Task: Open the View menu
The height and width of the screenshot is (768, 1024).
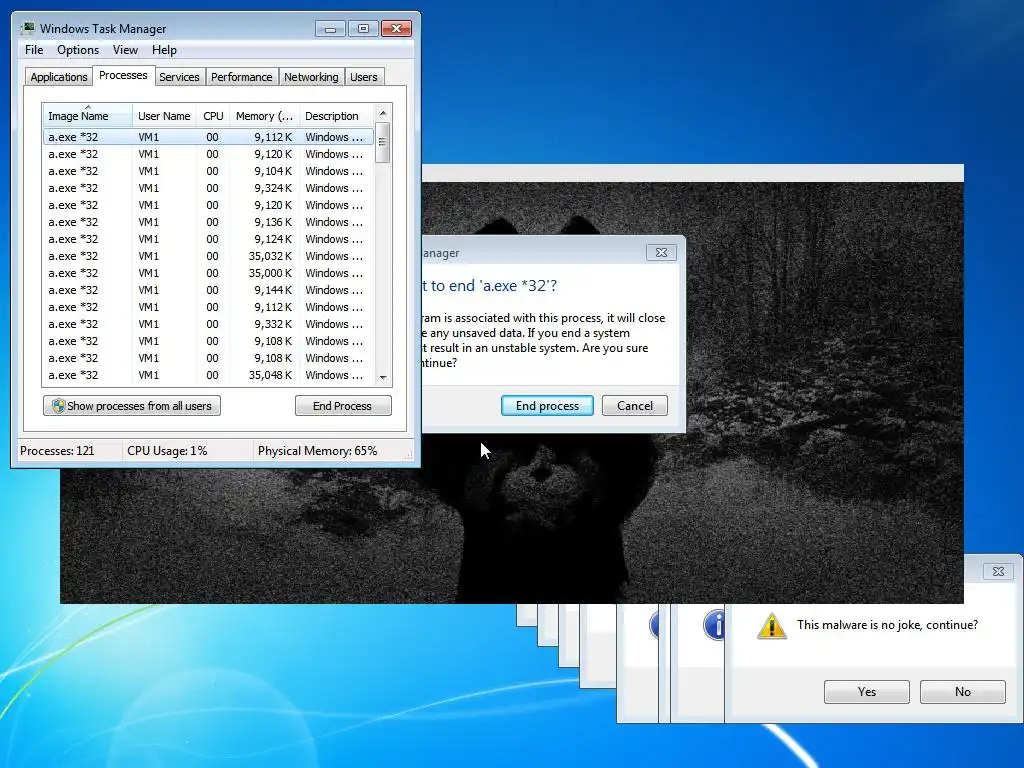Action: point(125,50)
